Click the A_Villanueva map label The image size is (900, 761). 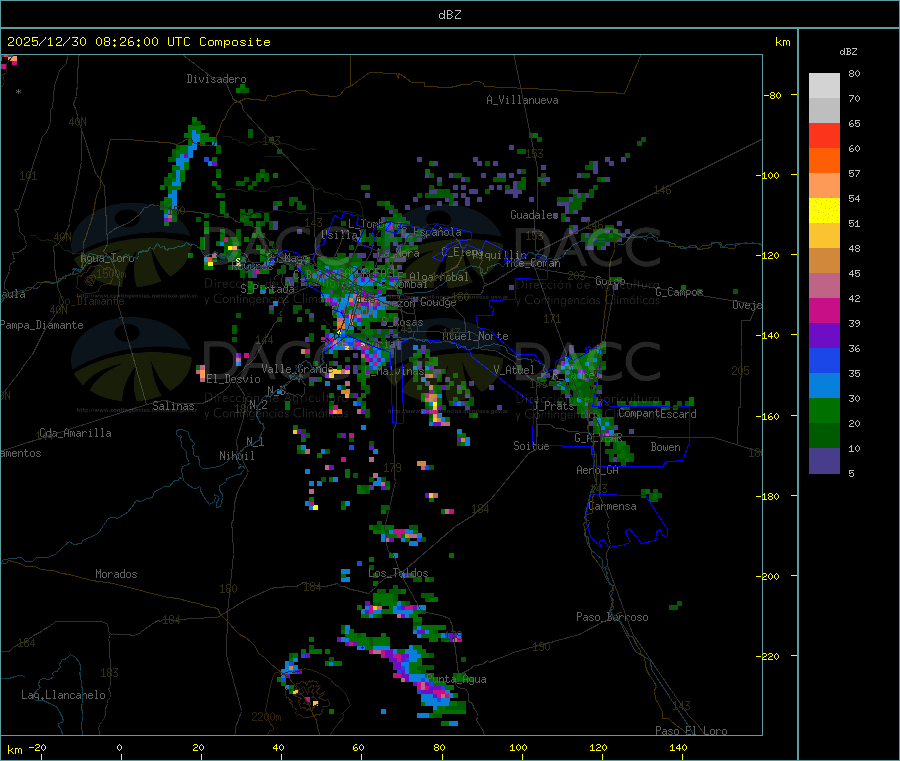coord(522,100)
